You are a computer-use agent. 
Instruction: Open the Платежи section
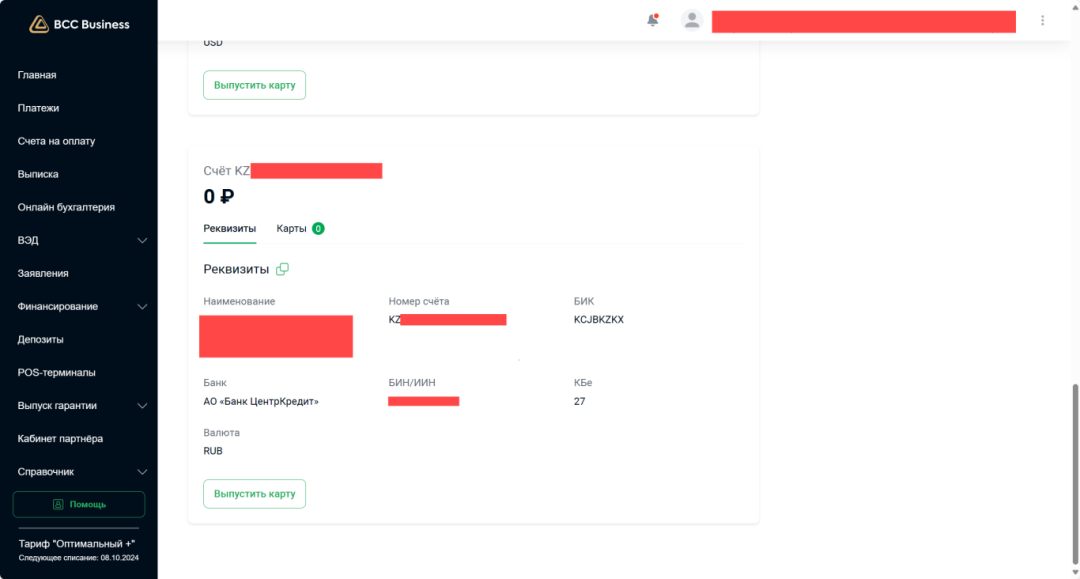coord(38,108)
